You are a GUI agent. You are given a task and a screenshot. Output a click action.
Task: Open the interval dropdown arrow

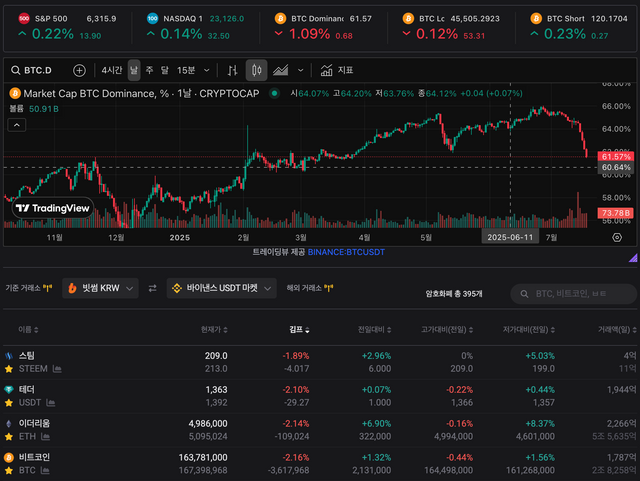coord(207,70)
